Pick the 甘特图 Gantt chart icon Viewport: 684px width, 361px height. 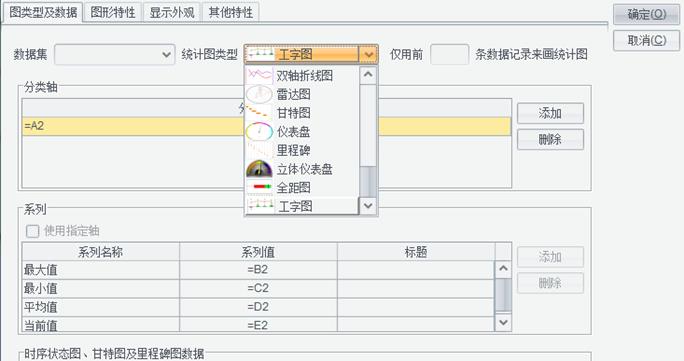point(260,113)
